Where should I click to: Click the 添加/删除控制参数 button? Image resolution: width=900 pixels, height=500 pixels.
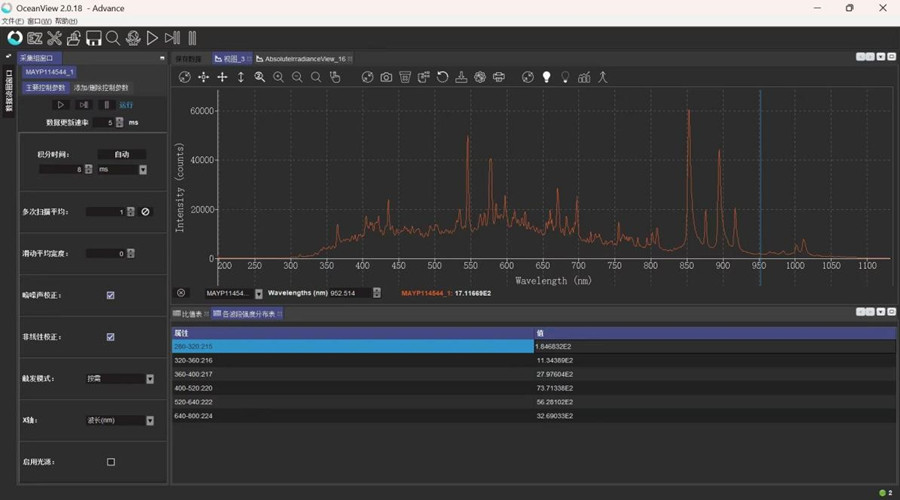click(x=101, y=88)
